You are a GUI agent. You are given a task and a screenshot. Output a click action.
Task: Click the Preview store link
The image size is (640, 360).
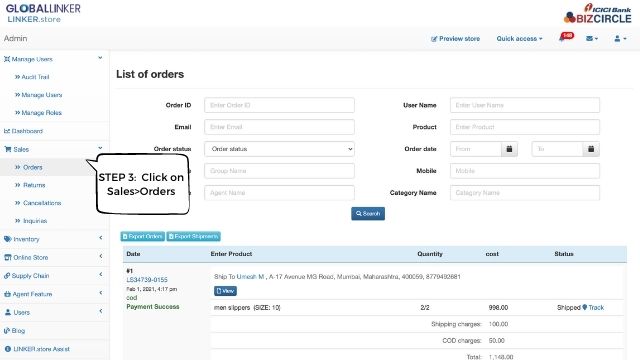(455, 39)
